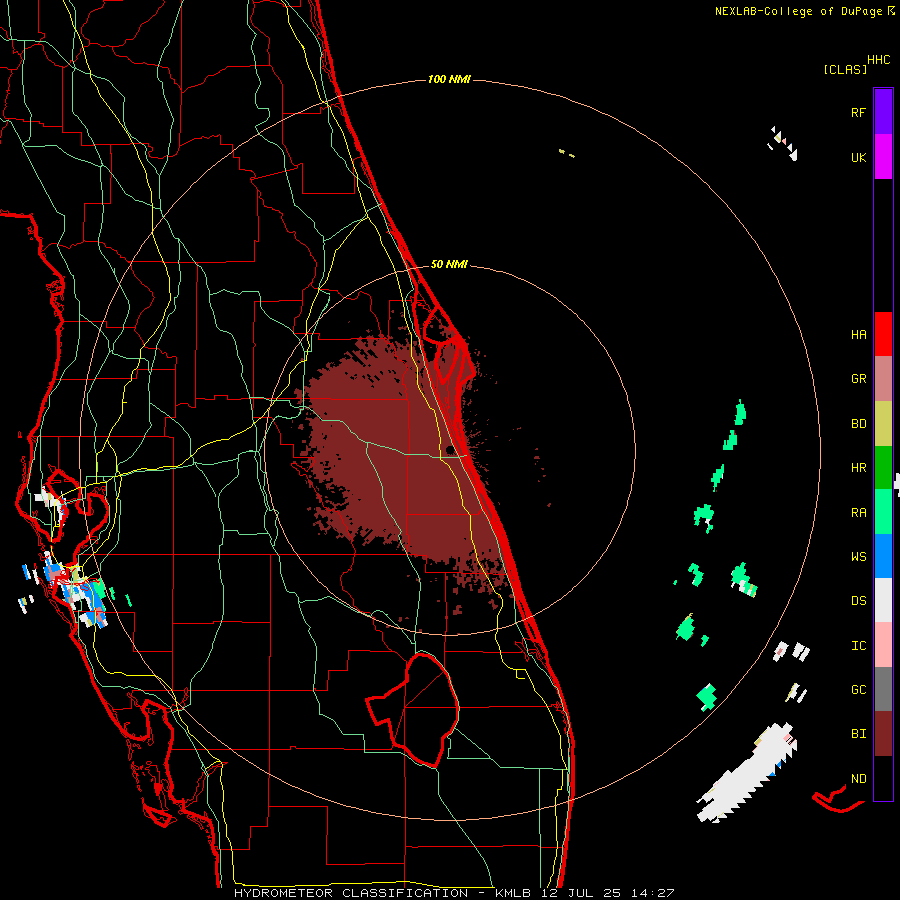Click the olive-yellow BD legend swatch
The image size is (900, 900).
pos(883,424)
